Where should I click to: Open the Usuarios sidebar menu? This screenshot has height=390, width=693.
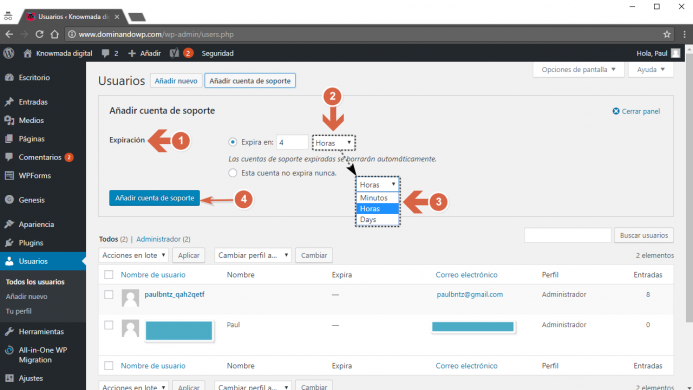[43, 261]
